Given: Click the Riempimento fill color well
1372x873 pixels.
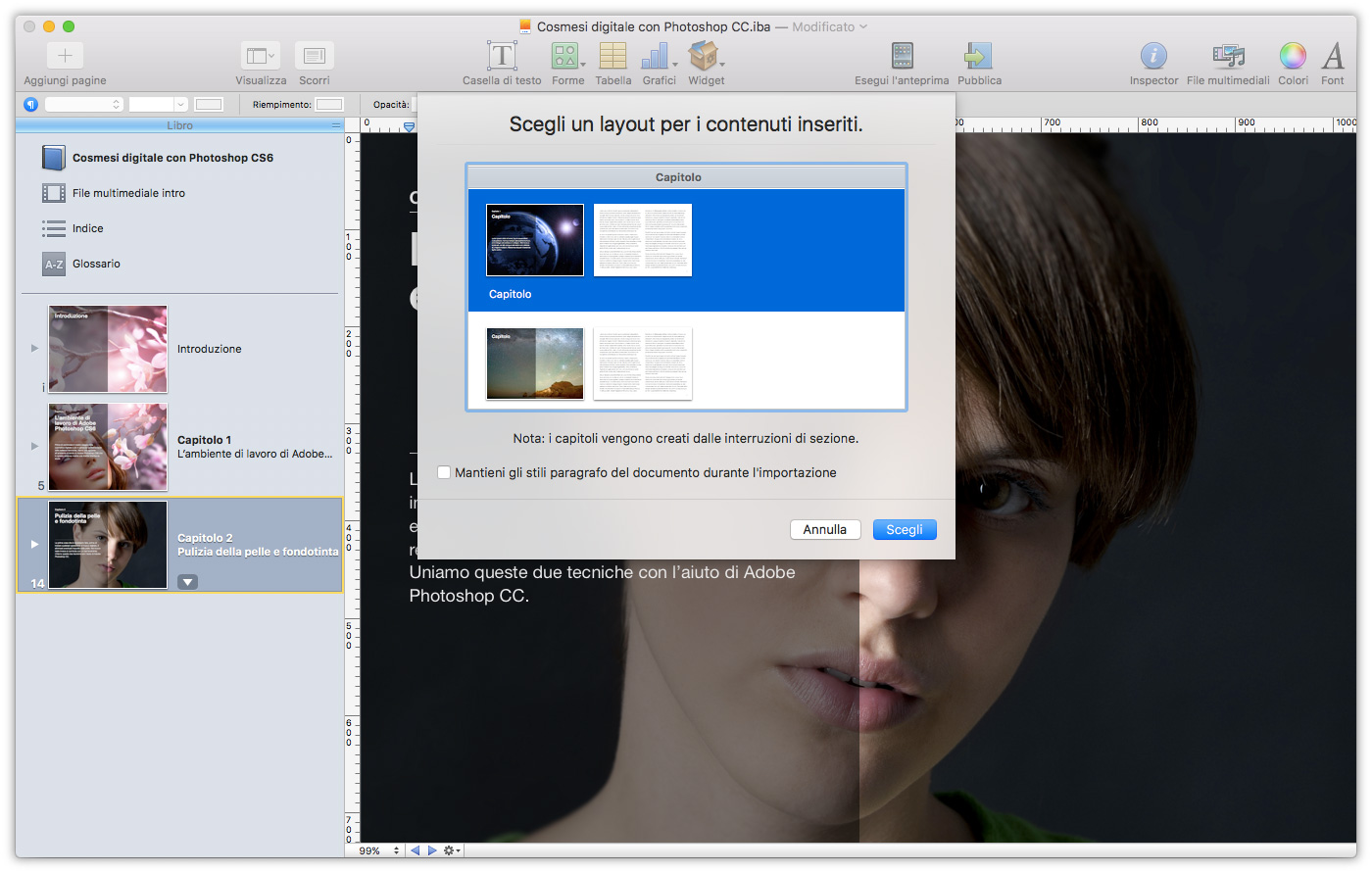Looking at the screenshot, I should [x=329, y=105].
